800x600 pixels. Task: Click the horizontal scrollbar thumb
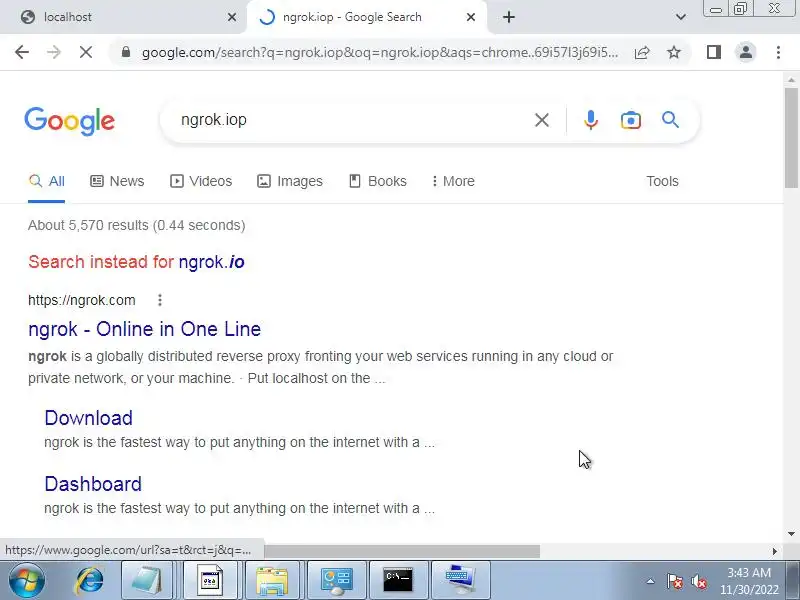pos(402,552)
